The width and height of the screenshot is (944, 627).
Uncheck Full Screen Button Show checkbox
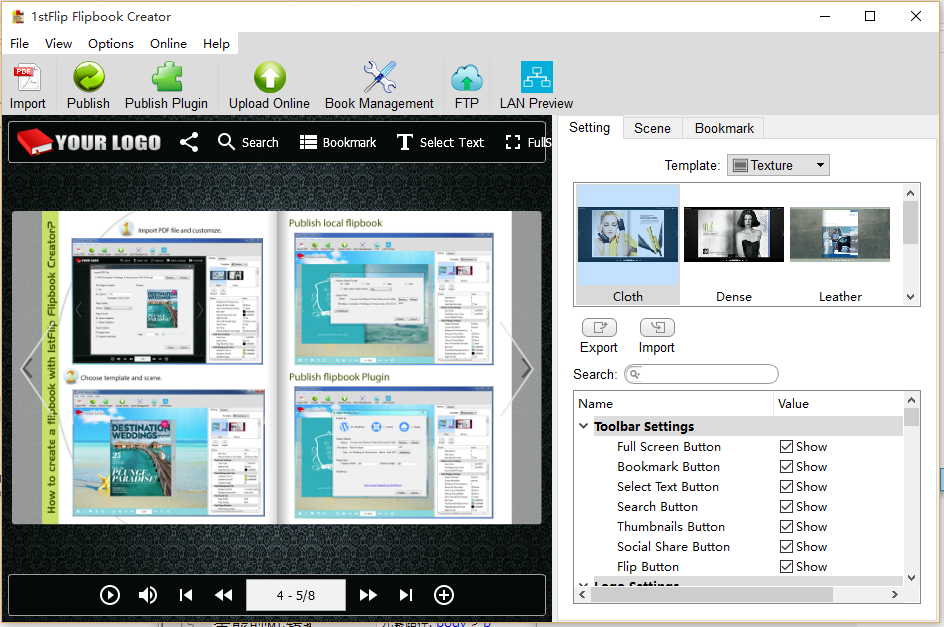point(787,447)
